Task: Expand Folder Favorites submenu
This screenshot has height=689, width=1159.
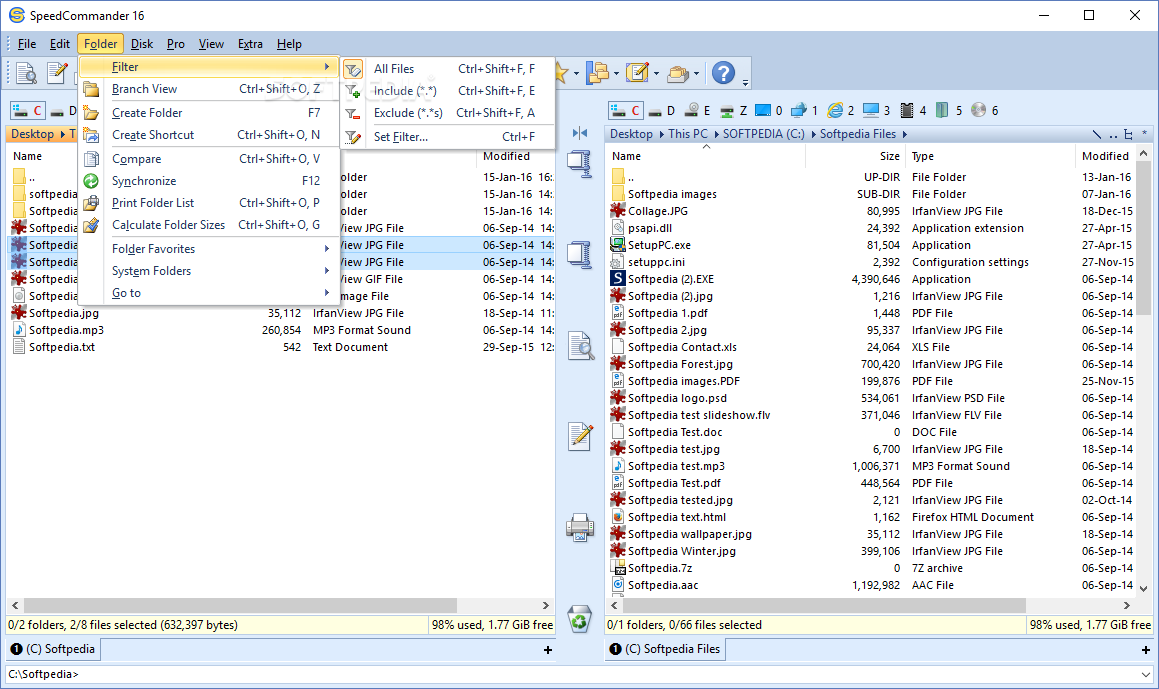Action: (x=327, y=249)
